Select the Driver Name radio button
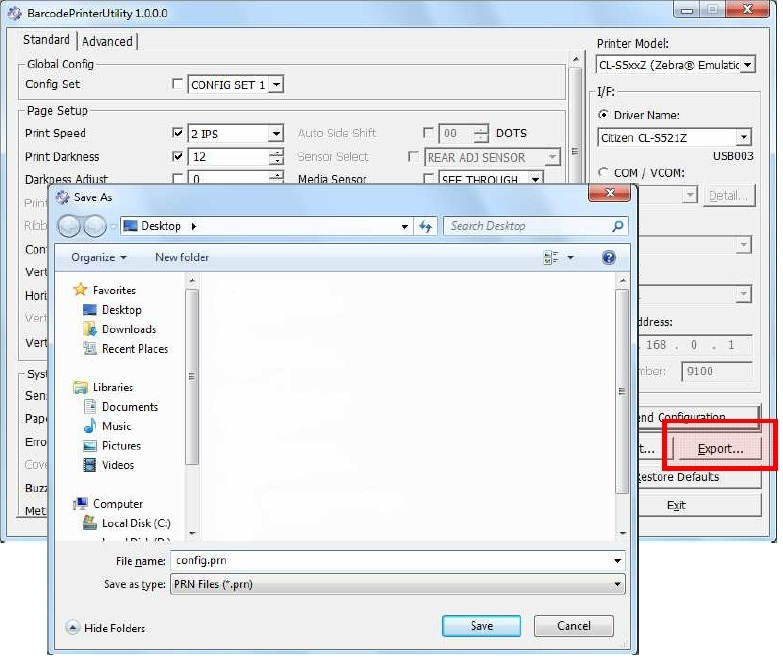This screenshot has width=783, height=659. pyautogui.click(x=603, y=115)
